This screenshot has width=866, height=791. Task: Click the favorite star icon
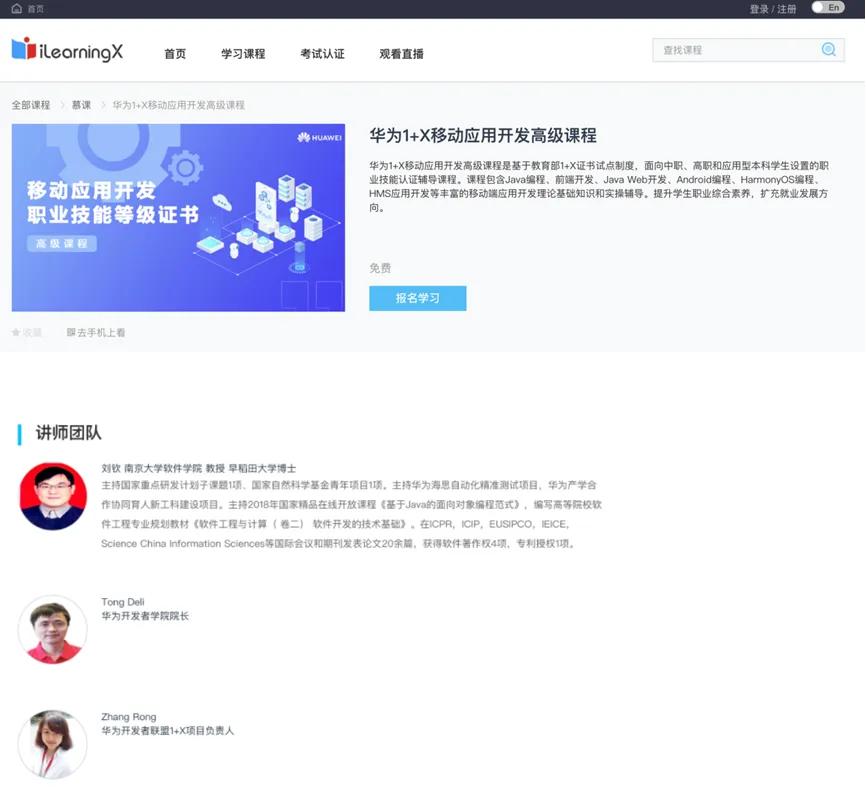(16, 333)
